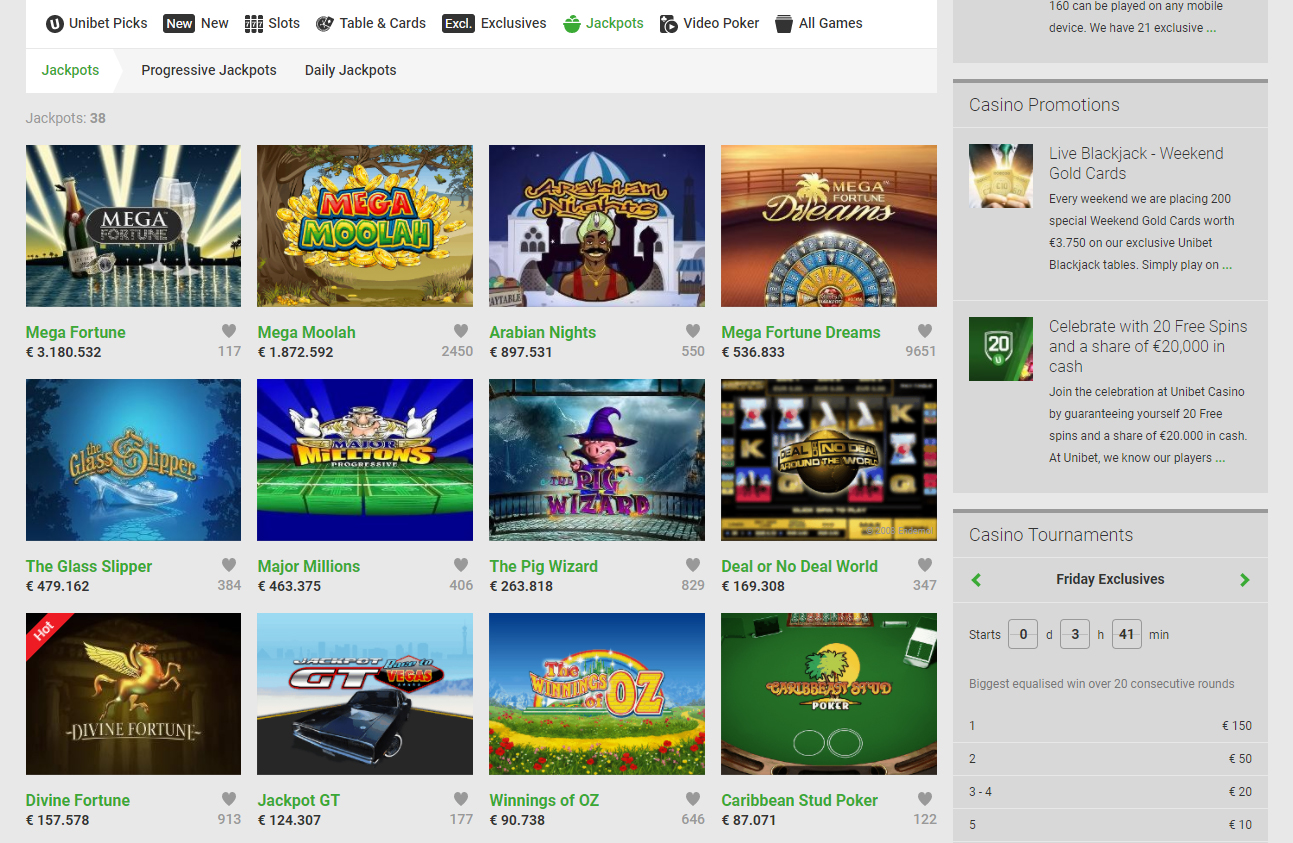Expand the Live Blackjack promotion text ellipsis
Image resolution: width=1293 pixels, height=843 pixels.
1227,265
